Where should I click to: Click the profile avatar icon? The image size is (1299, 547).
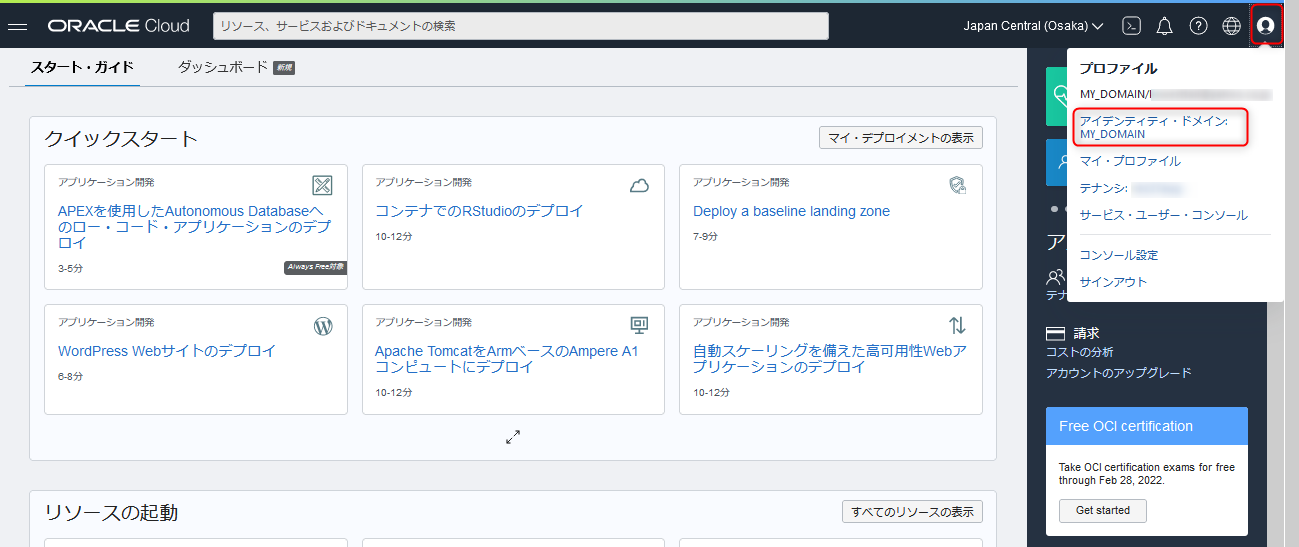(1266, 26)
